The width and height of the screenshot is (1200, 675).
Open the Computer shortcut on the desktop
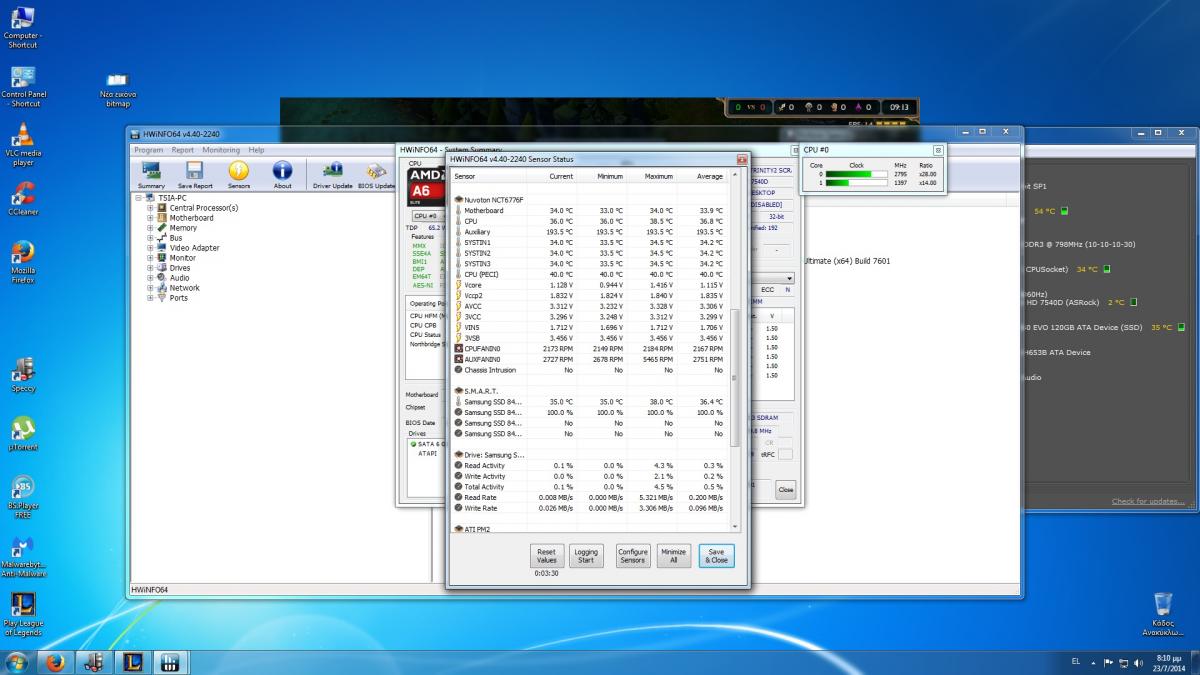22,28
